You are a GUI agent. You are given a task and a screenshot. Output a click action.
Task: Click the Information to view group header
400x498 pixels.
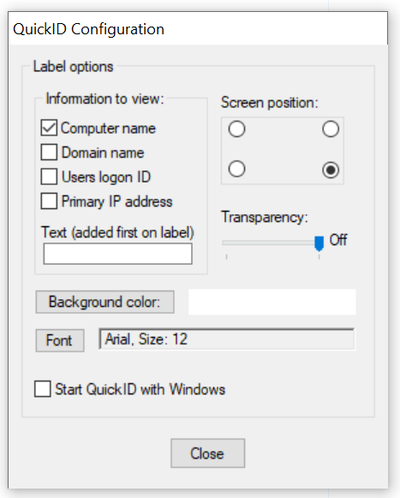tap(105, 99)
